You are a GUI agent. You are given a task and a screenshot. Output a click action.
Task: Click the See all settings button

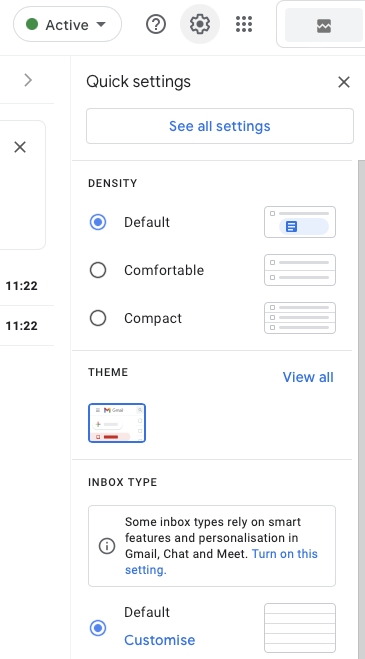click(220, 126)
